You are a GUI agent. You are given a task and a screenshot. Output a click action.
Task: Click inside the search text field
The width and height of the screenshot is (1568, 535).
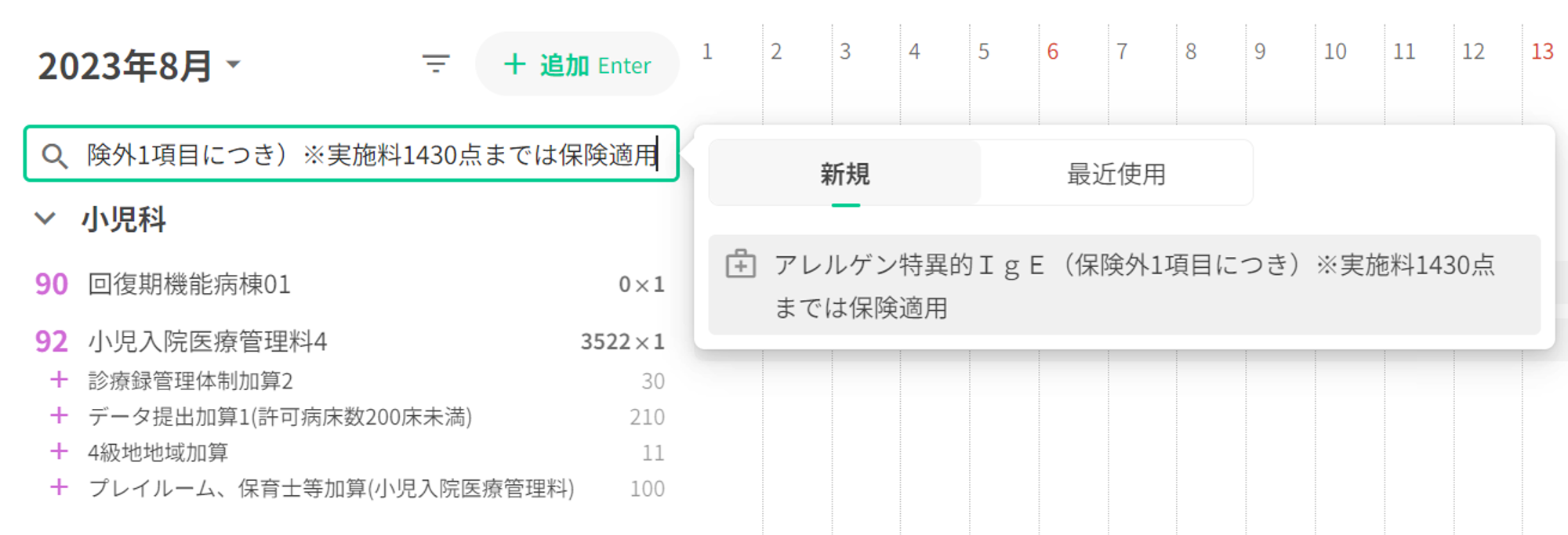(x=368, y=155)
